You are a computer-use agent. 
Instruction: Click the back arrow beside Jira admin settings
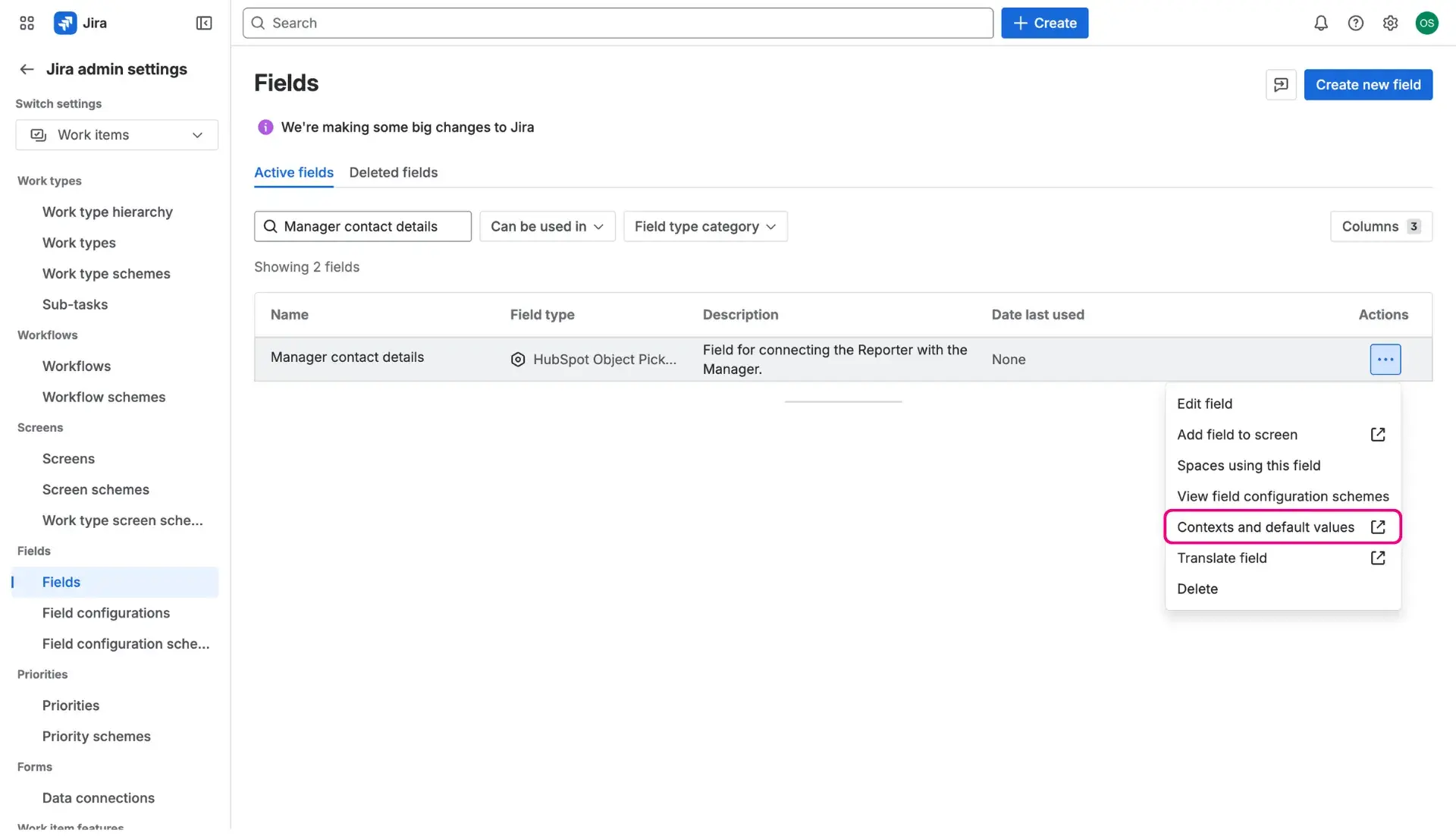point(27,69)
